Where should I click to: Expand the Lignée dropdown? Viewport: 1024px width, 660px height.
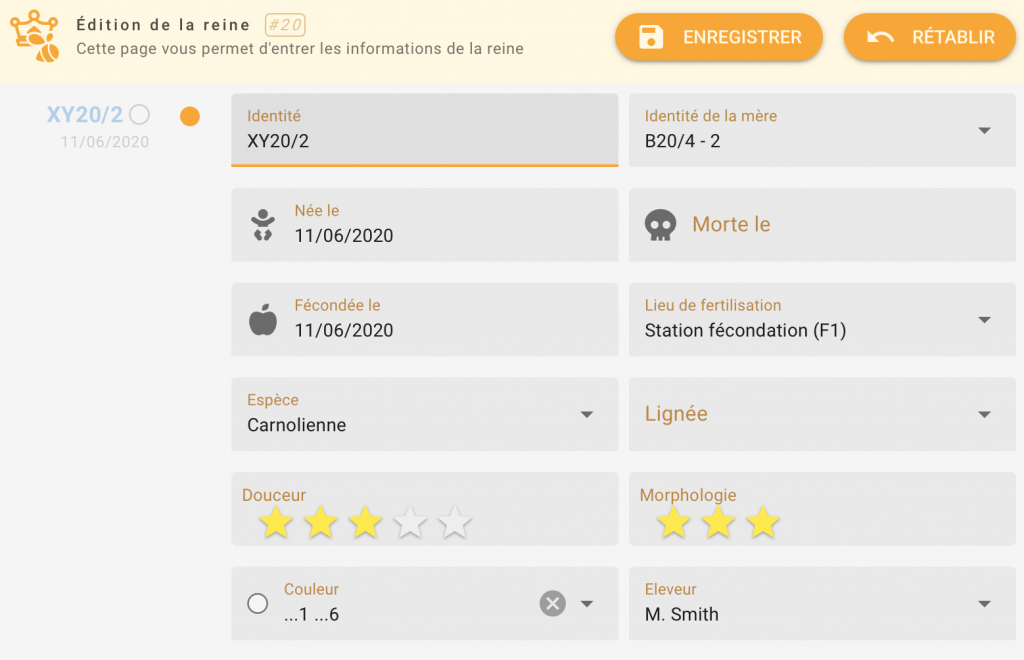click(x=984, y=414)
